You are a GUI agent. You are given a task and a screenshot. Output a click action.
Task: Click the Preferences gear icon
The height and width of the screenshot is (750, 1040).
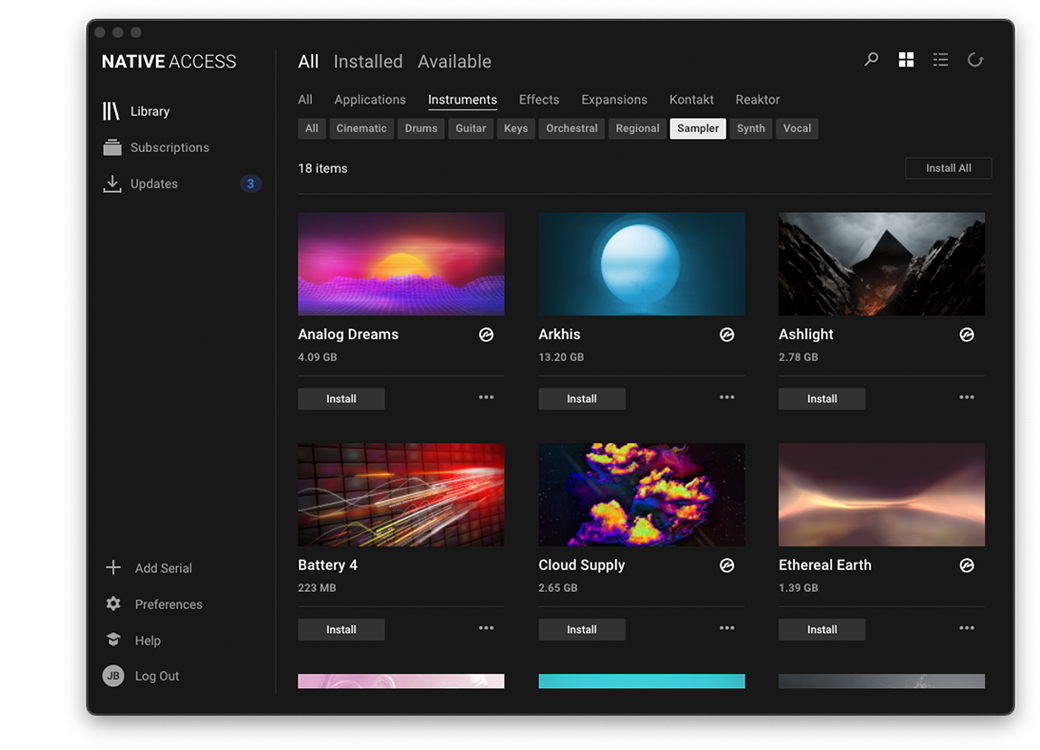[113, 603]
